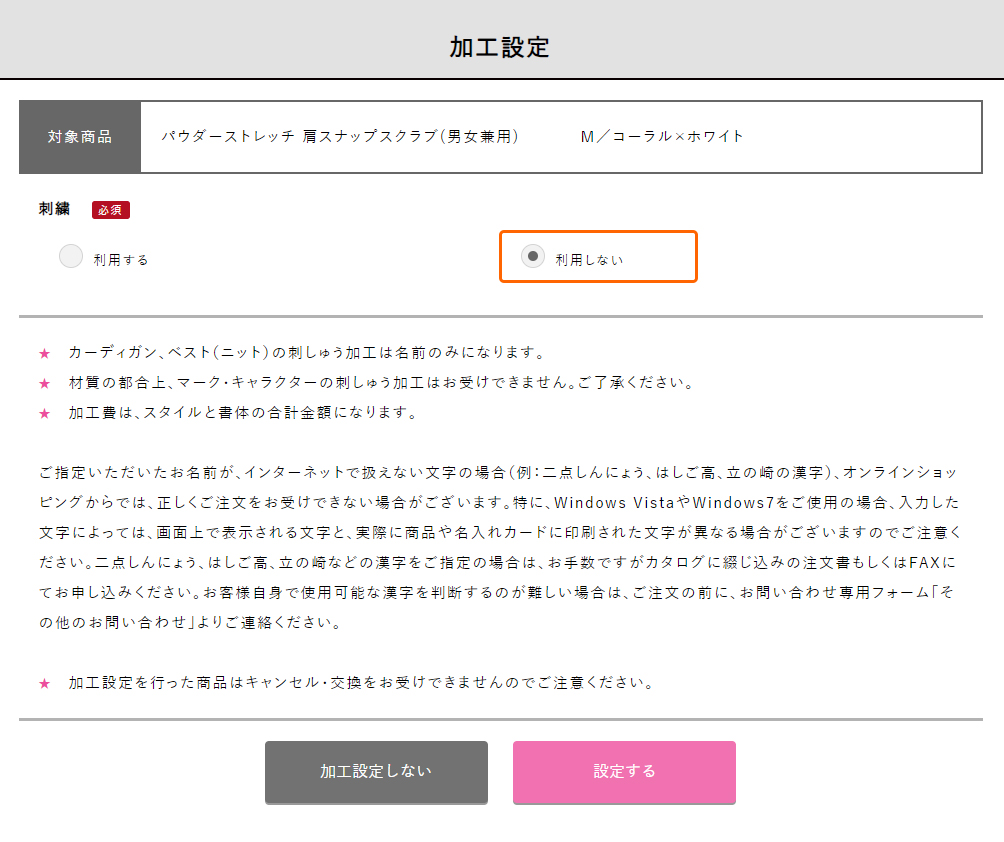Click the pink star beside the カーディガン note
The width and height of the screenshot is (1004, 842).
tap(44, 353)
